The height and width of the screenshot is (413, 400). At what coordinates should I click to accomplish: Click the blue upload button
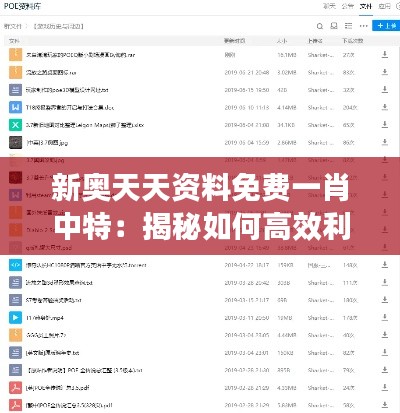click(386, 26)
